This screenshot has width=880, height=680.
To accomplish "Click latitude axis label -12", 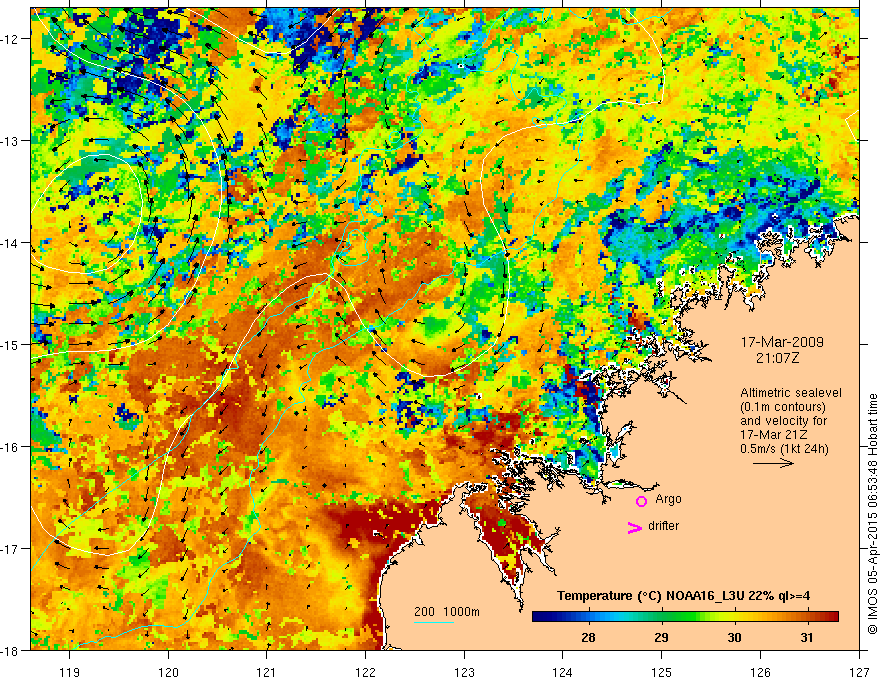I will point(10,39).
